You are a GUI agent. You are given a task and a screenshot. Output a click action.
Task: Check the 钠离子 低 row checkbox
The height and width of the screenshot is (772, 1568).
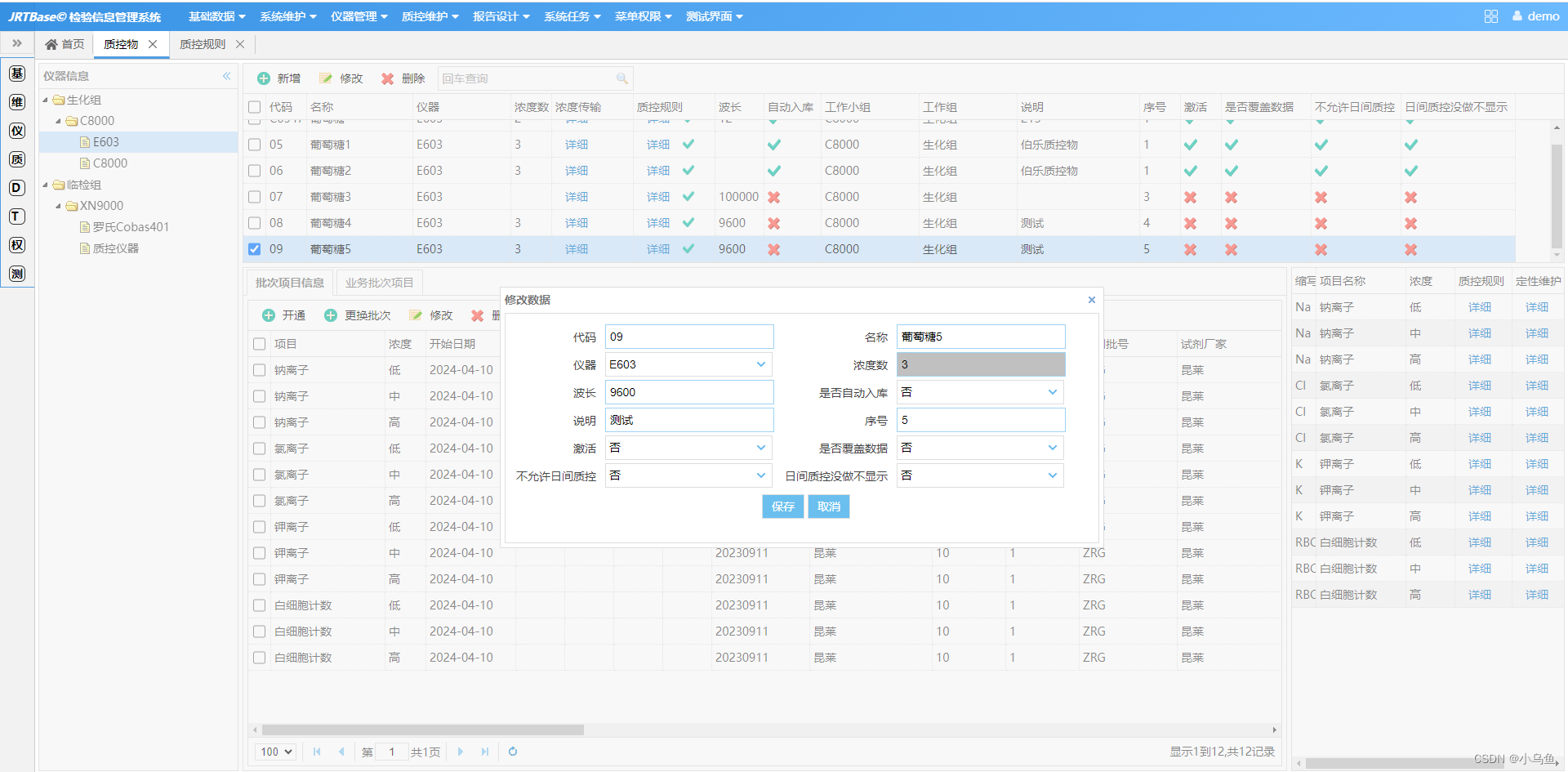(260, 370)
